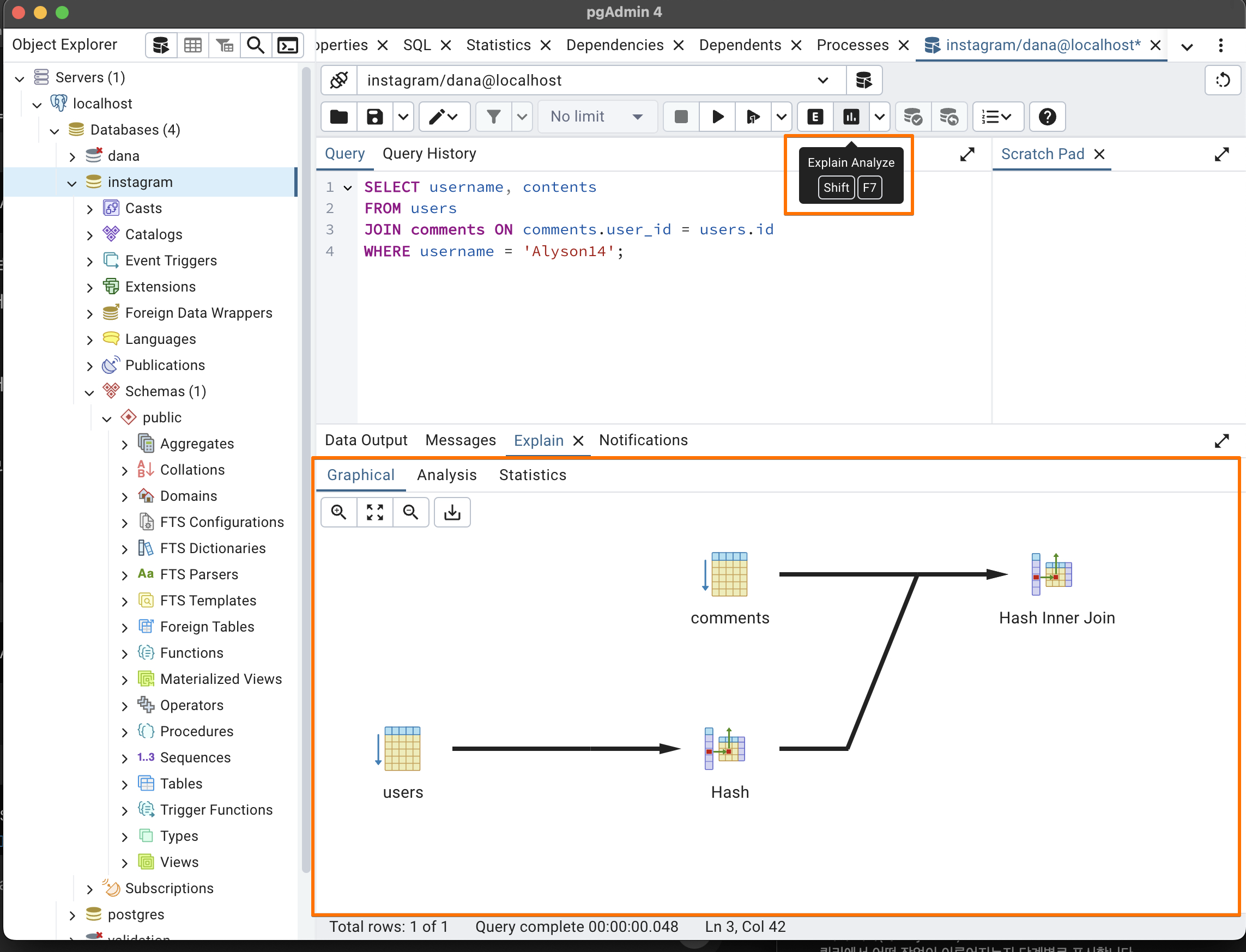
Task: Open the vertical three-dot menu at top right
Action: click(x=1220, y=45)
